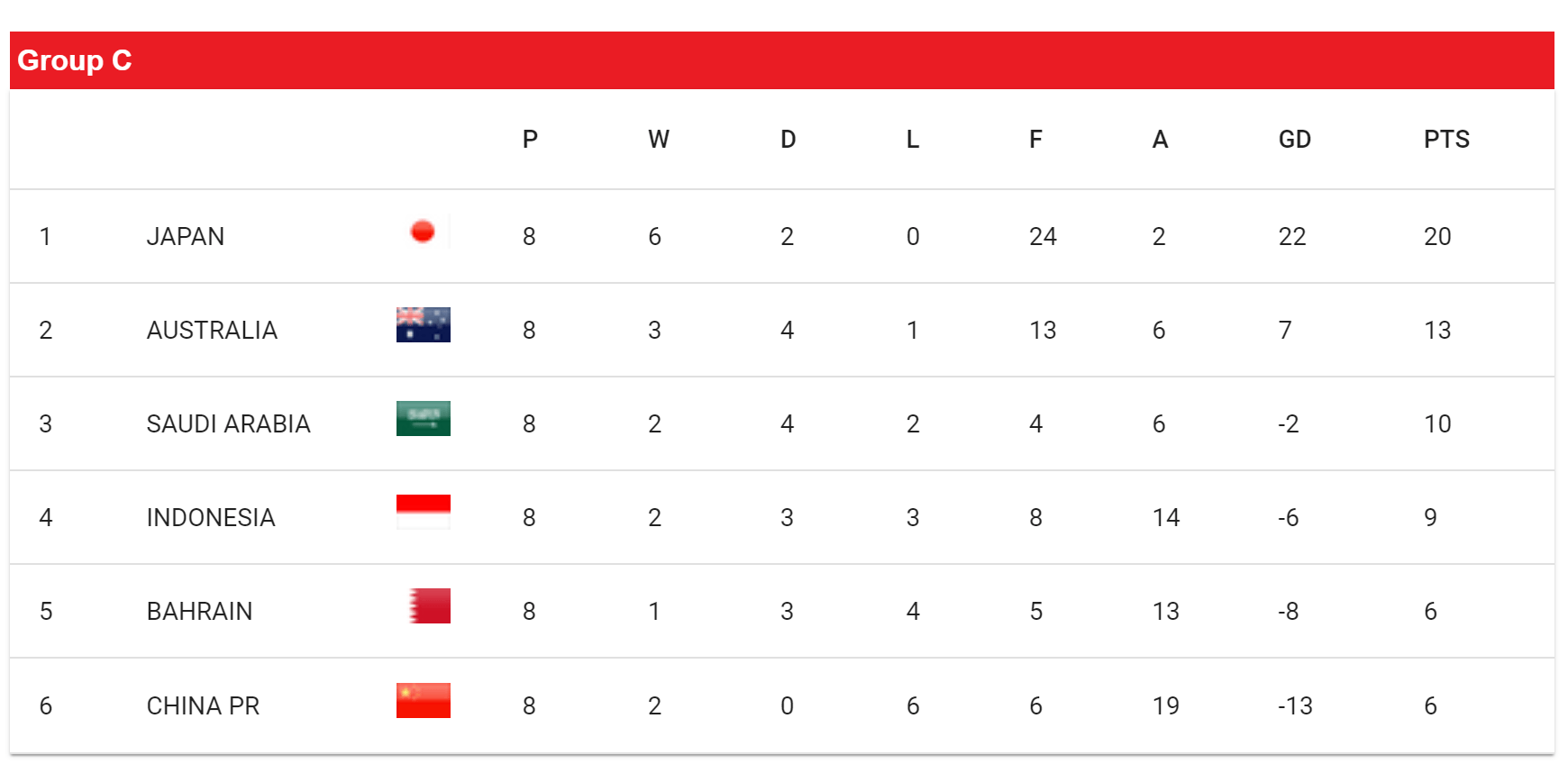Image resolution: width=1568 pixels, height=764 pixels.
Task: Click the Indonesia flag icon
Action: (x=423, y=513)
